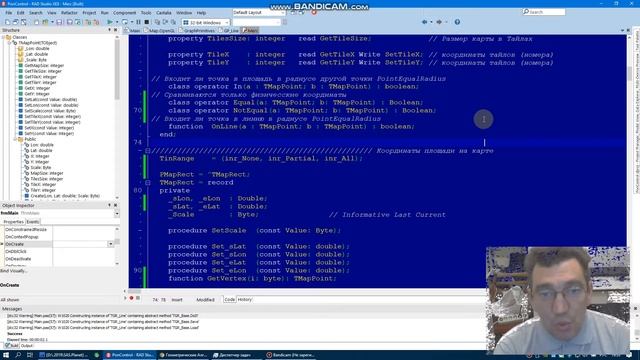Viewport: 640px width, 360px height.
Task: Select the Properties tab in Object Inspector
Action: 13,222
